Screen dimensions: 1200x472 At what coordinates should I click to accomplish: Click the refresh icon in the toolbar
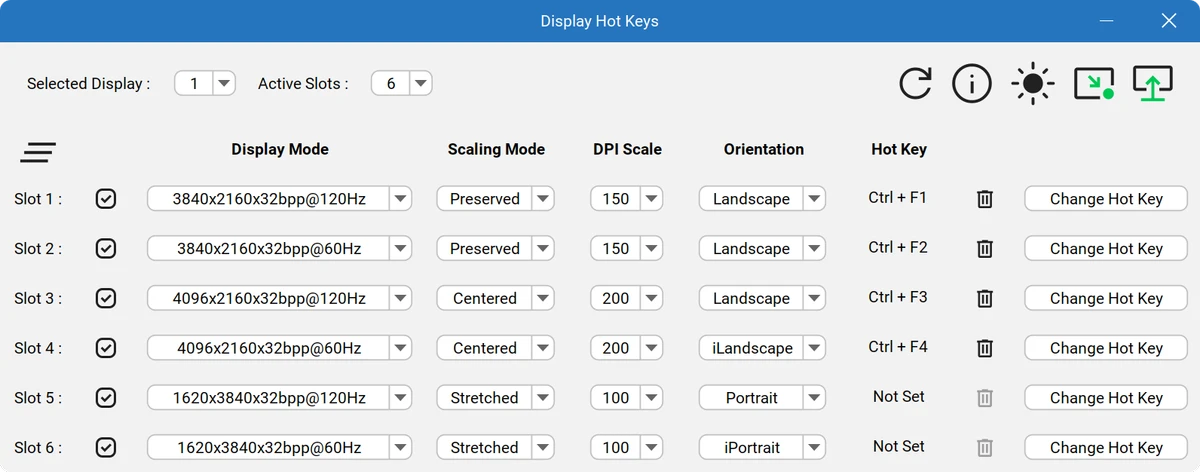(915, 84)
